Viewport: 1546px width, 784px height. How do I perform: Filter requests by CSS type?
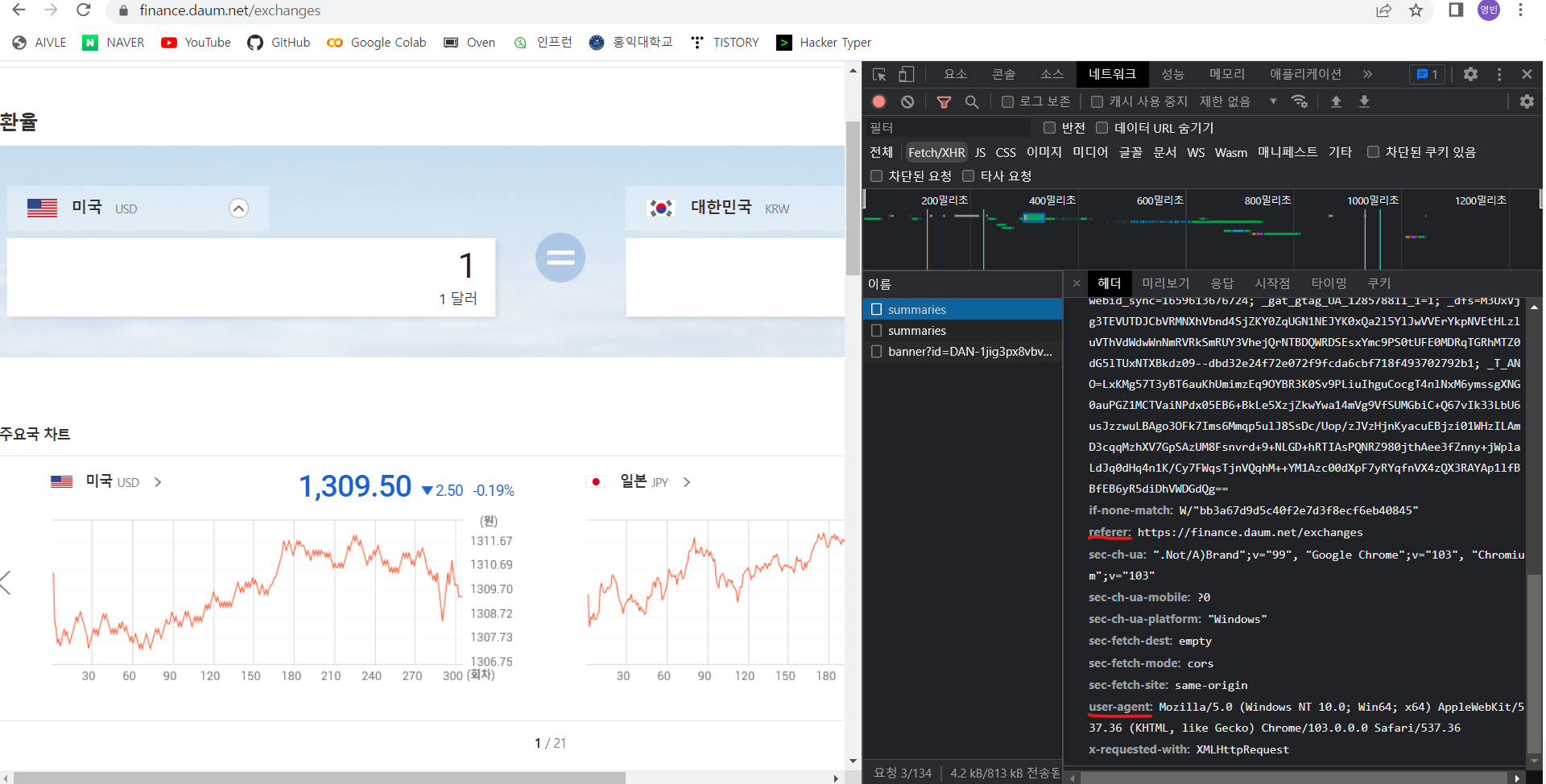1006,152
